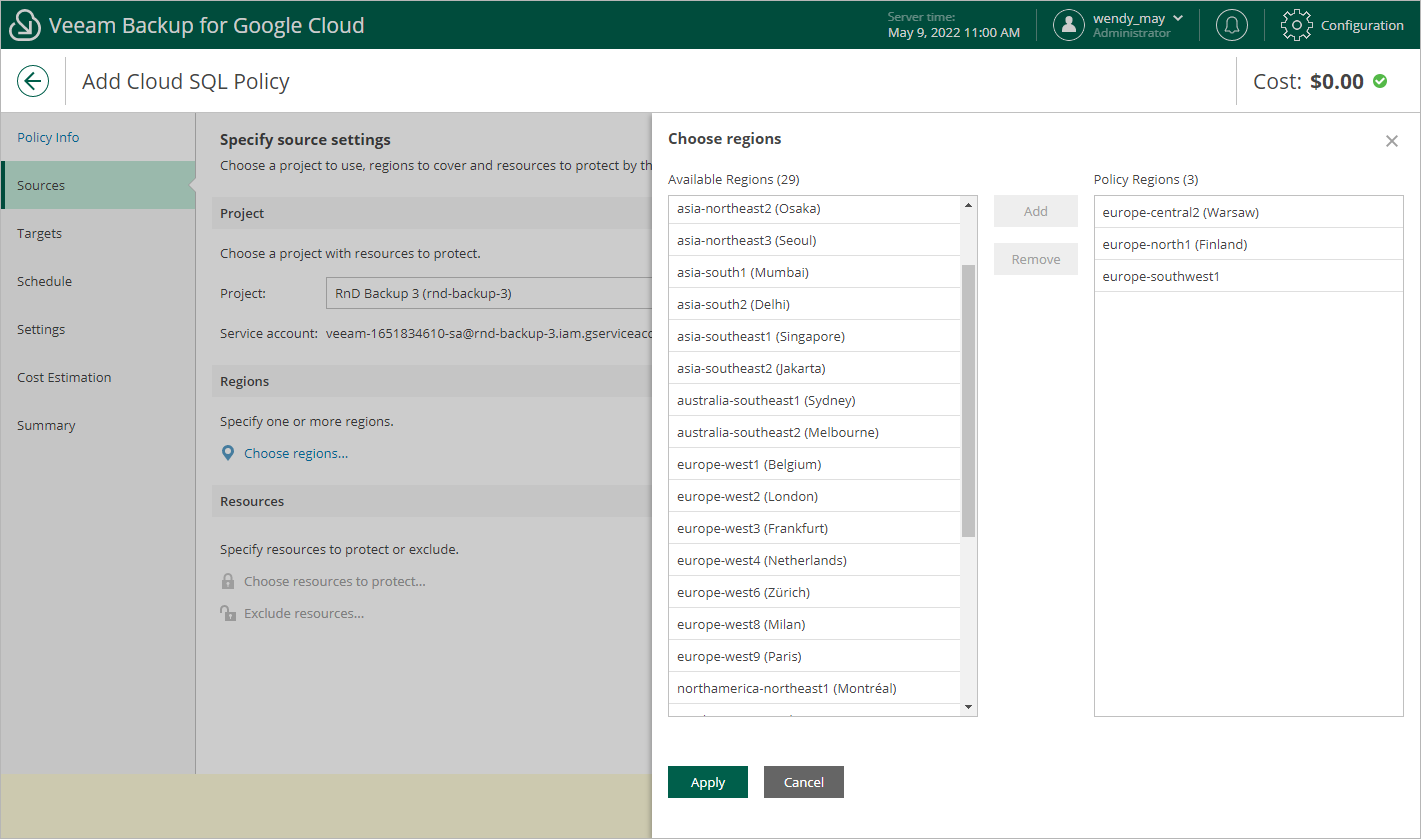Go to the Schedule step
The image size is (1421, 839).
98,281
